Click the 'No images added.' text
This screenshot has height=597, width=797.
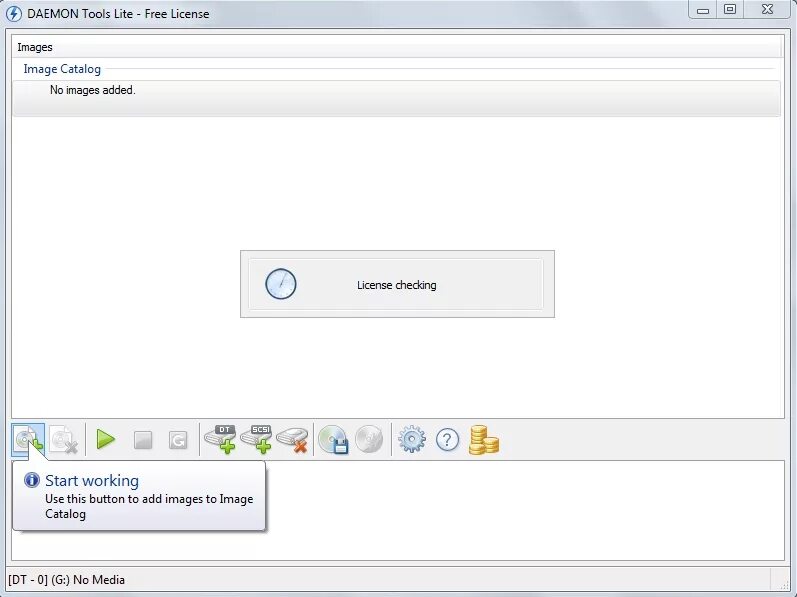click(93, 90)
